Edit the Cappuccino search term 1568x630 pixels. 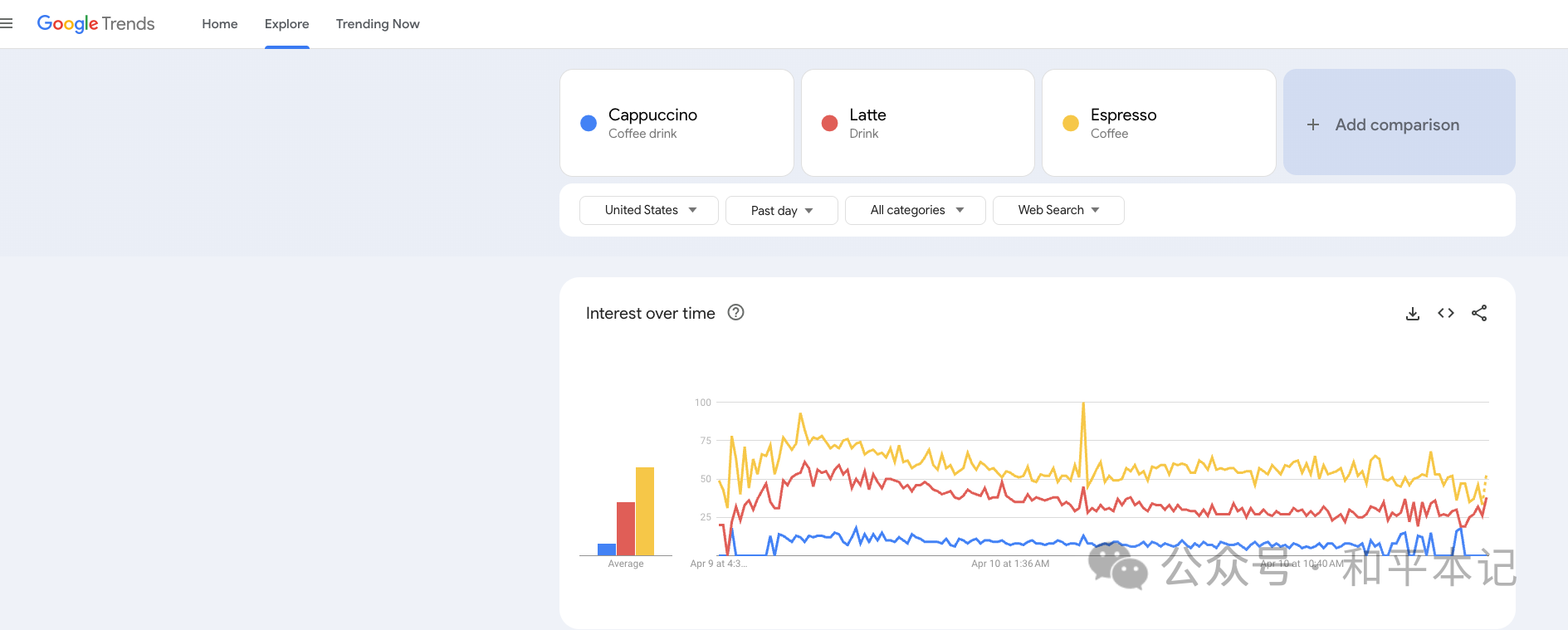click(677, 123)
